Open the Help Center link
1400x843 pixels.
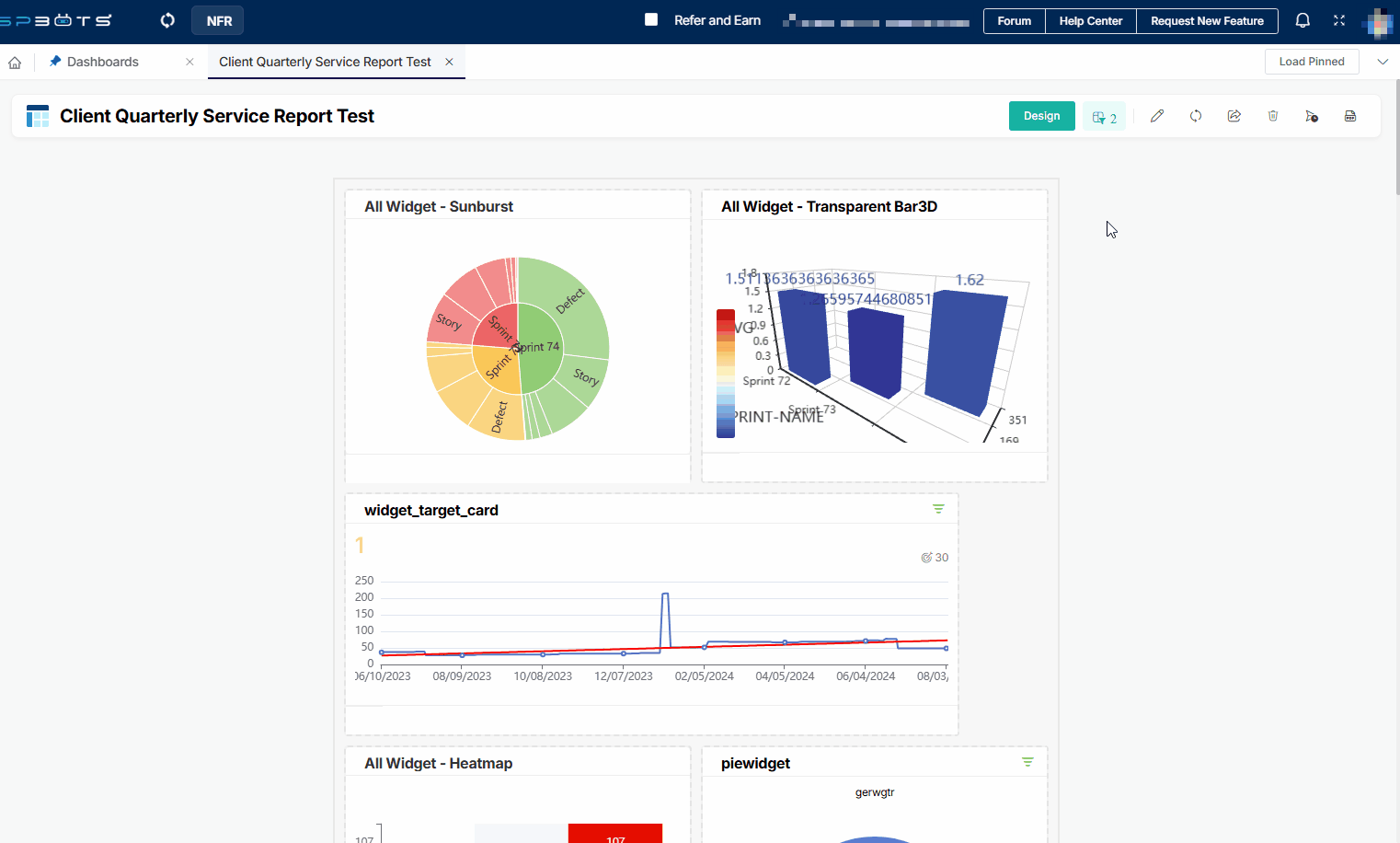pyautogui.click(x=1090, y=20)
